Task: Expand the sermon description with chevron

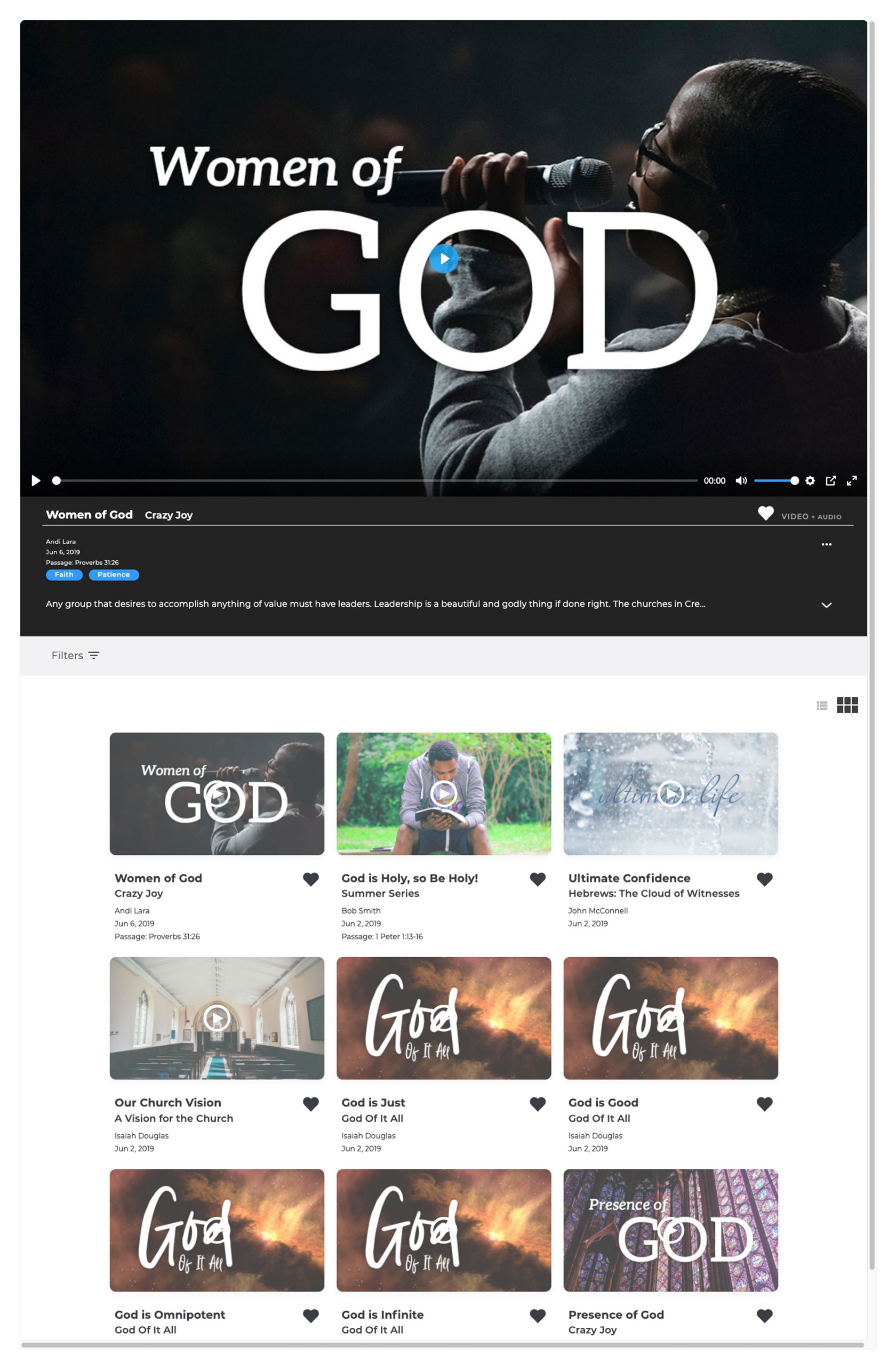Action: coord(826,605)
